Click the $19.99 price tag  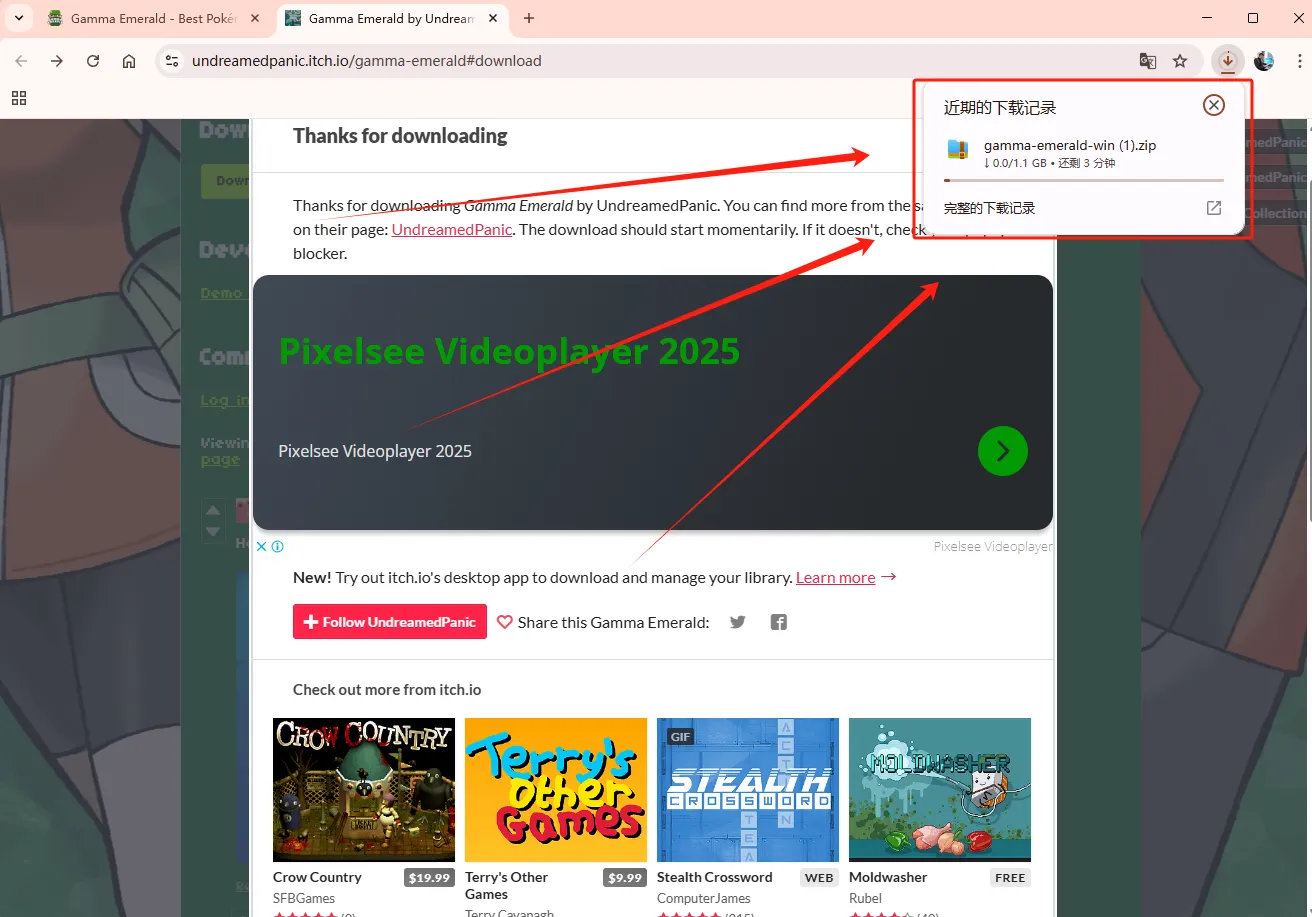pyautogui.click(x=429, y=878)
